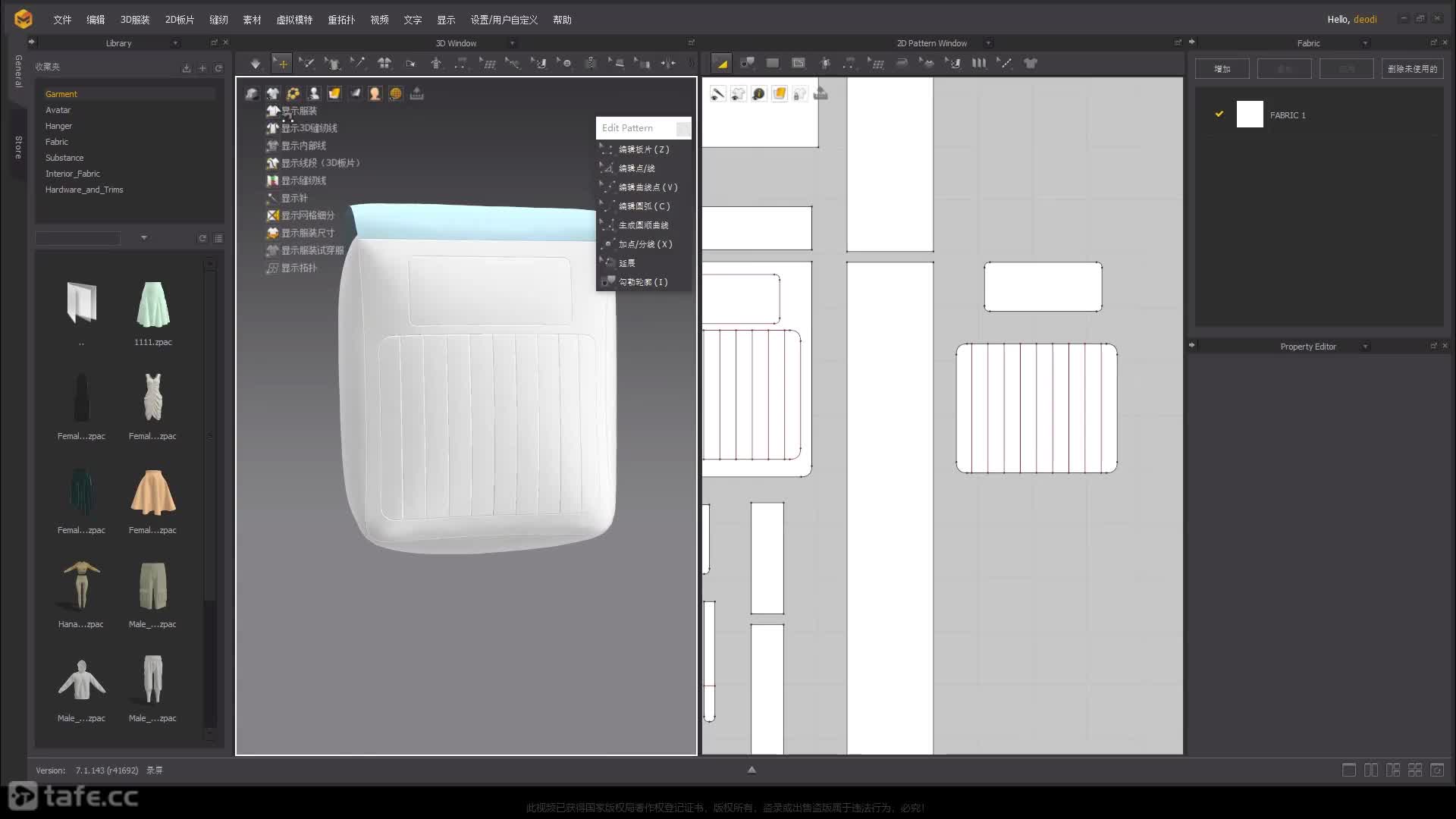Click the yellow texture surface icon in 3D window

coord(334,94)
